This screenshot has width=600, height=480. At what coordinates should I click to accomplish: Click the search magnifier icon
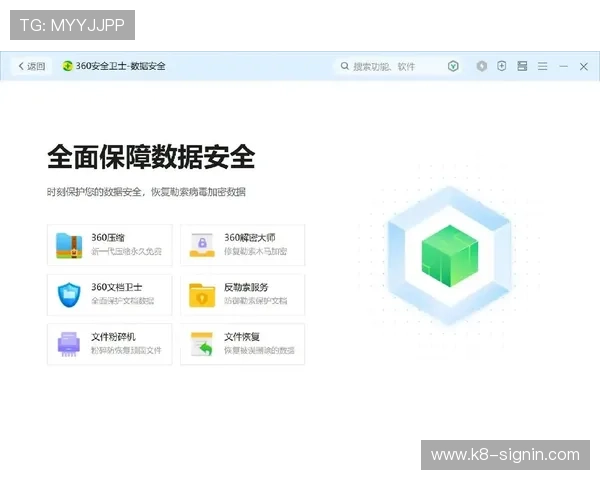(x=344, y=66)
